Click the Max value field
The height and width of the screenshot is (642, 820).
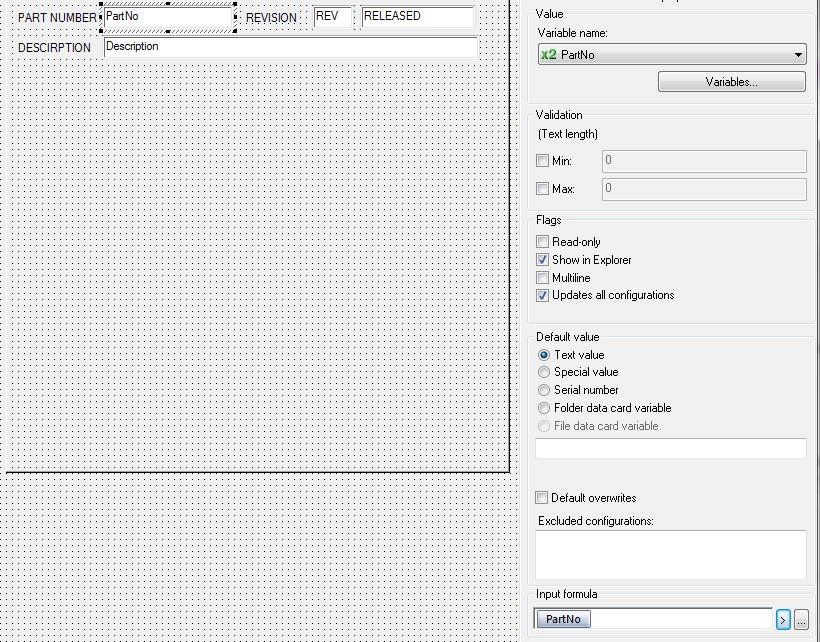[x=704, y=189]
